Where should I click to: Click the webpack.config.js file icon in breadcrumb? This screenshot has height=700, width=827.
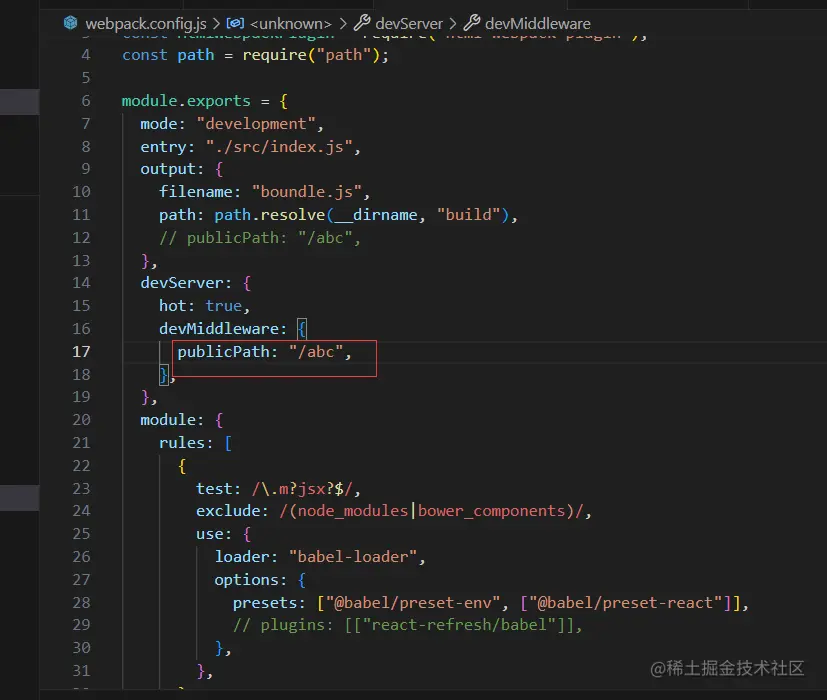(x=71, y=23)
